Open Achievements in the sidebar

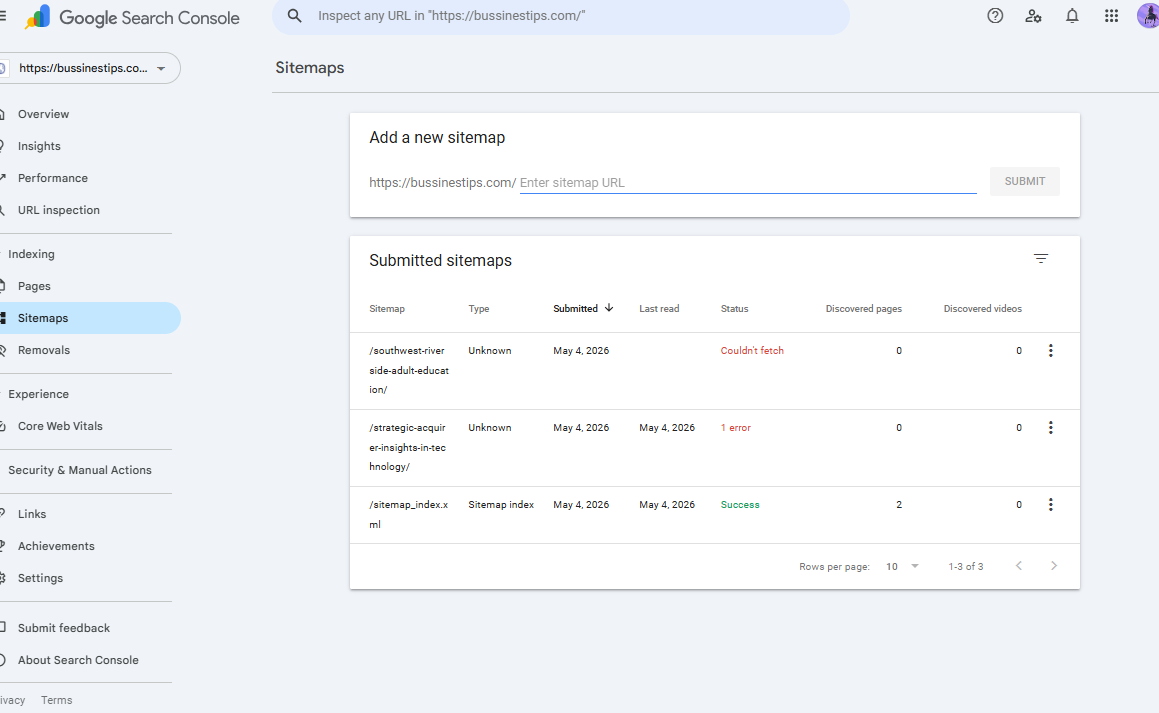click(x=56, y=546)
